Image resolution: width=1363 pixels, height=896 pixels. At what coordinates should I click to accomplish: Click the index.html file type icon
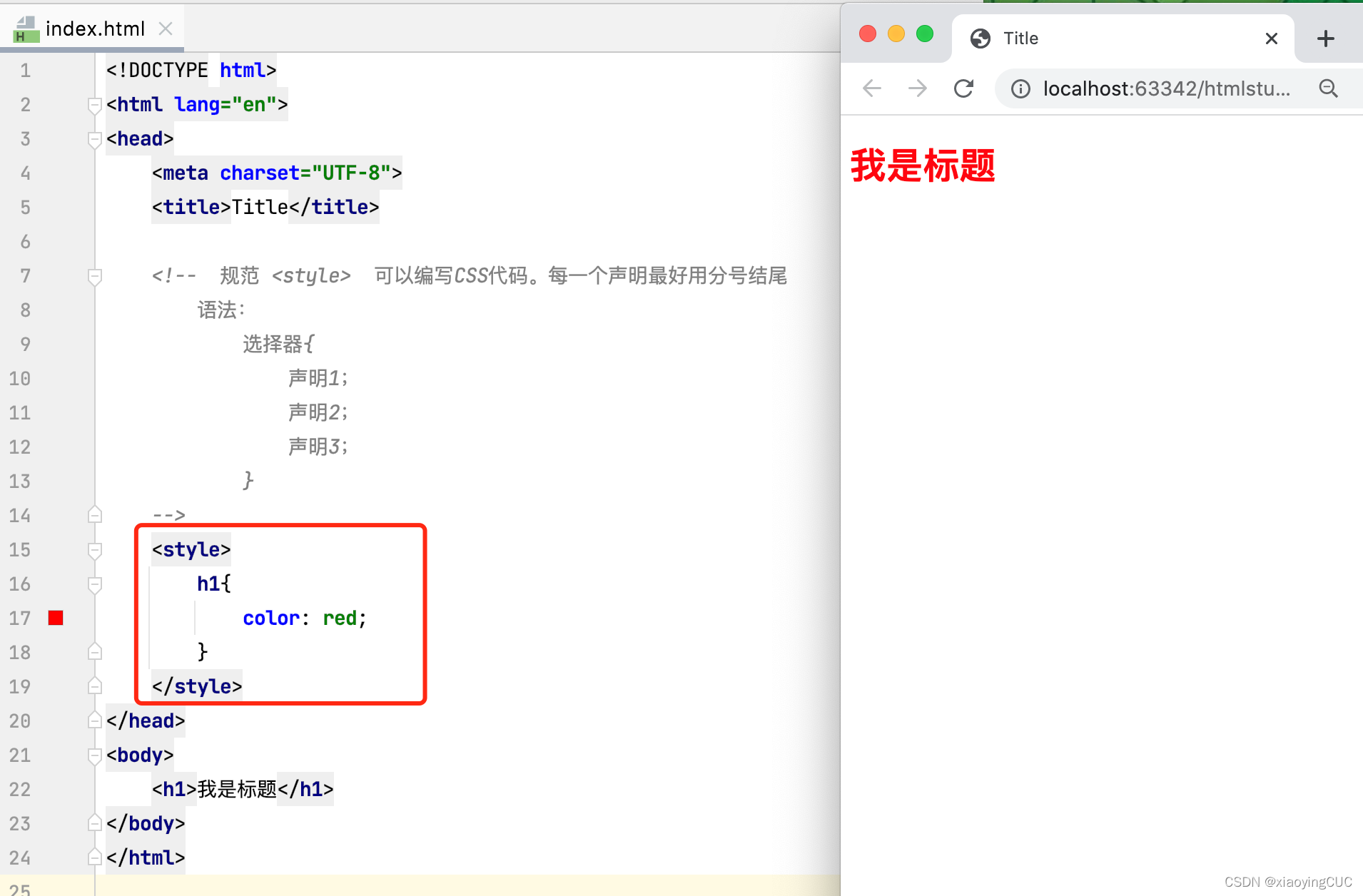[x=26, y=29]
